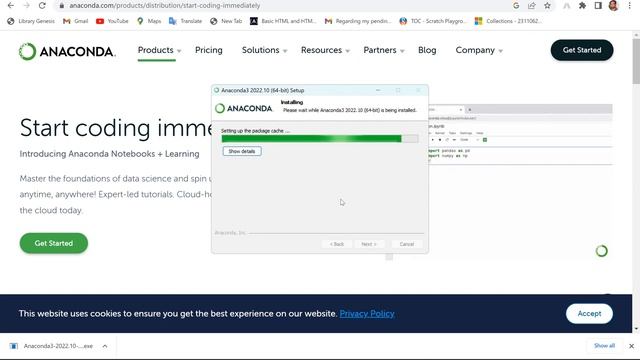Click Cancel in Anaconda setup

407,244
